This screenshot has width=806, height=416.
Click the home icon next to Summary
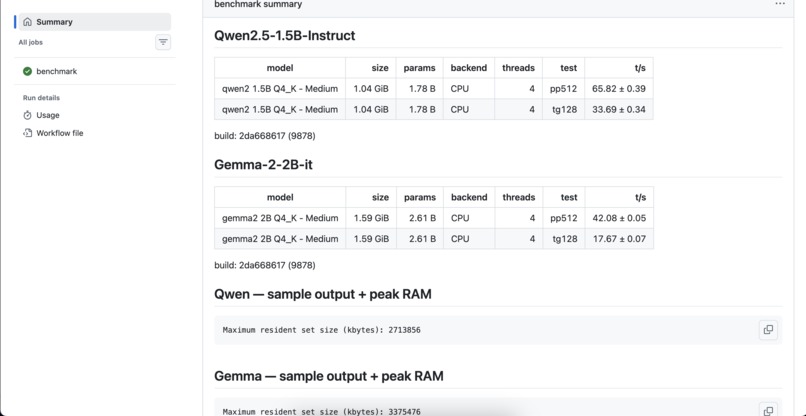tap(28, 22)
